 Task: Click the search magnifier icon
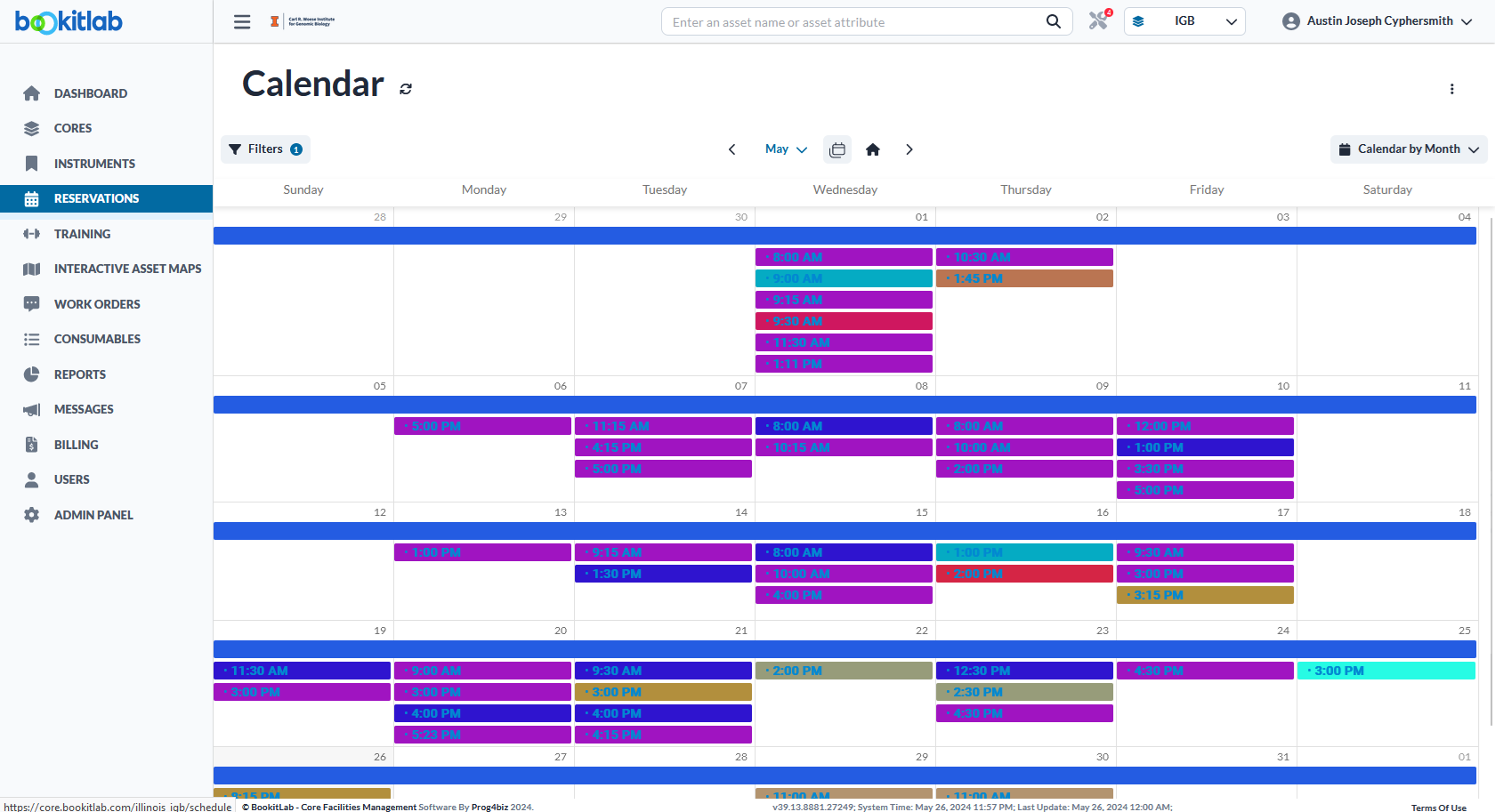pyautogui.click(x=1054, y=21)
